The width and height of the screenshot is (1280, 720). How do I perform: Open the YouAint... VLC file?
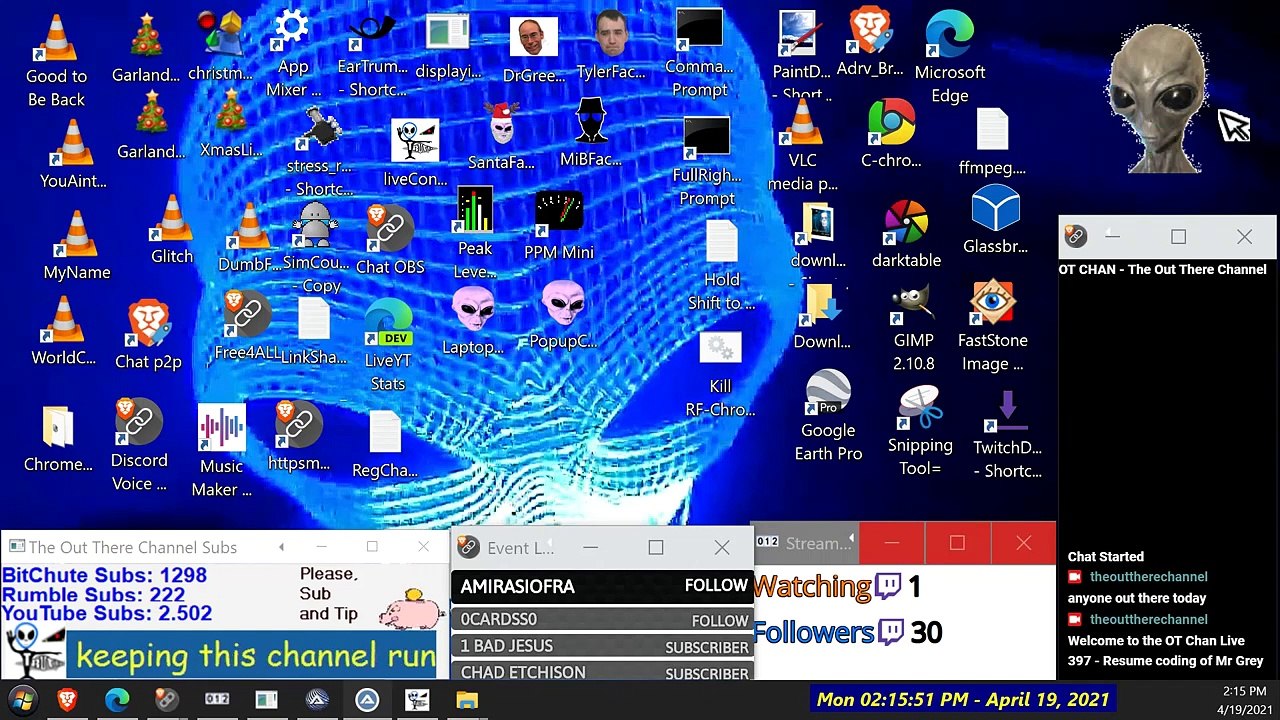point(73,155)
